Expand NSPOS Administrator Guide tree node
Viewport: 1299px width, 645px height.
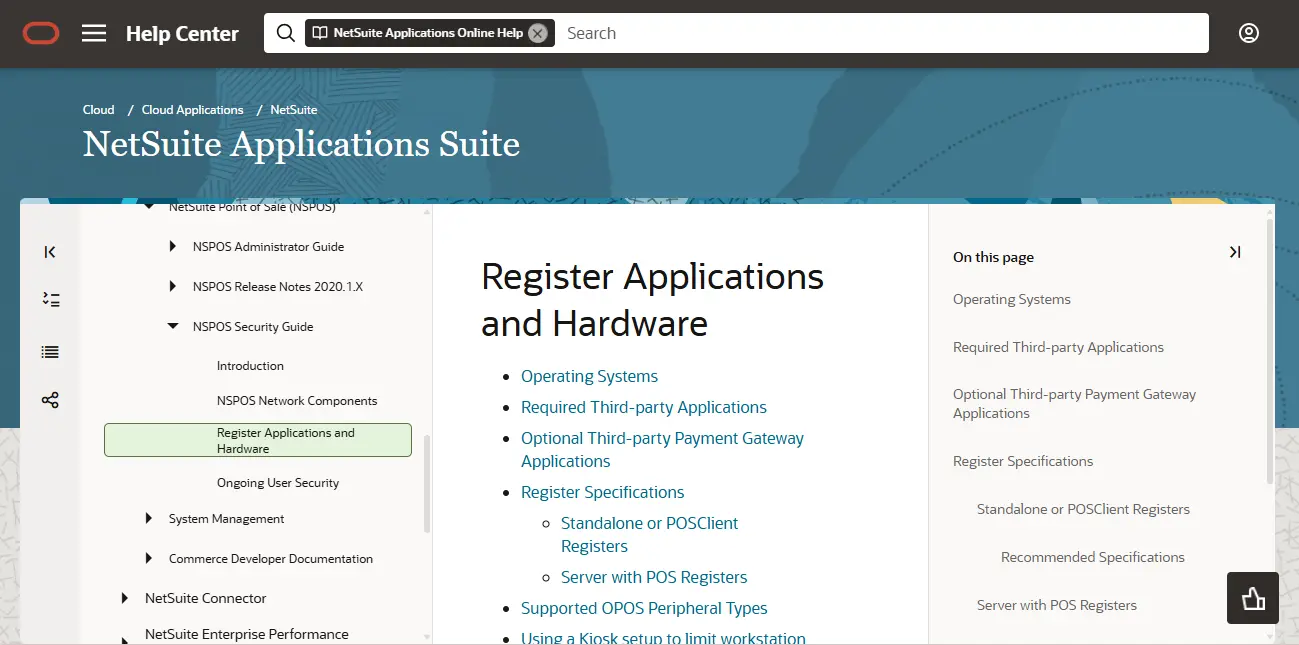click(173, 247)
